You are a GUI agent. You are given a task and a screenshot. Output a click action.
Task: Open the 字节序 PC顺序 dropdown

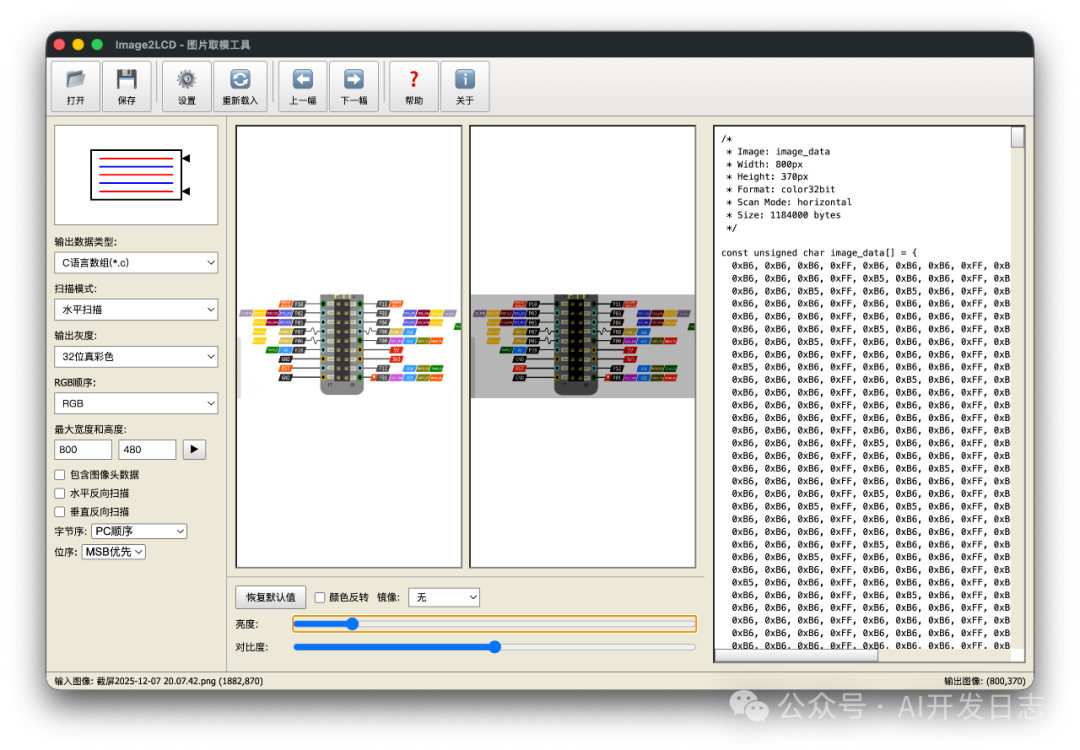(x=139, y=531)
